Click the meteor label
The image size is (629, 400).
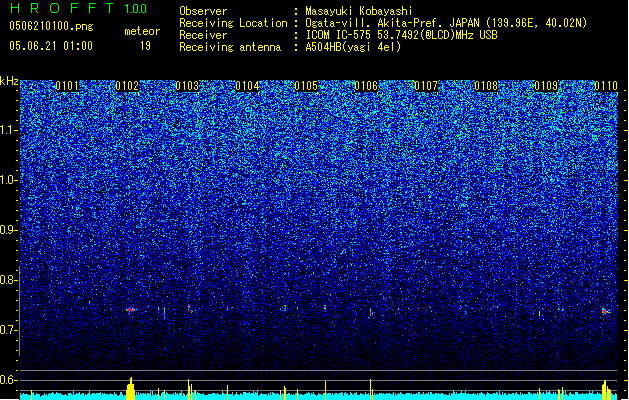pos(142,31)
